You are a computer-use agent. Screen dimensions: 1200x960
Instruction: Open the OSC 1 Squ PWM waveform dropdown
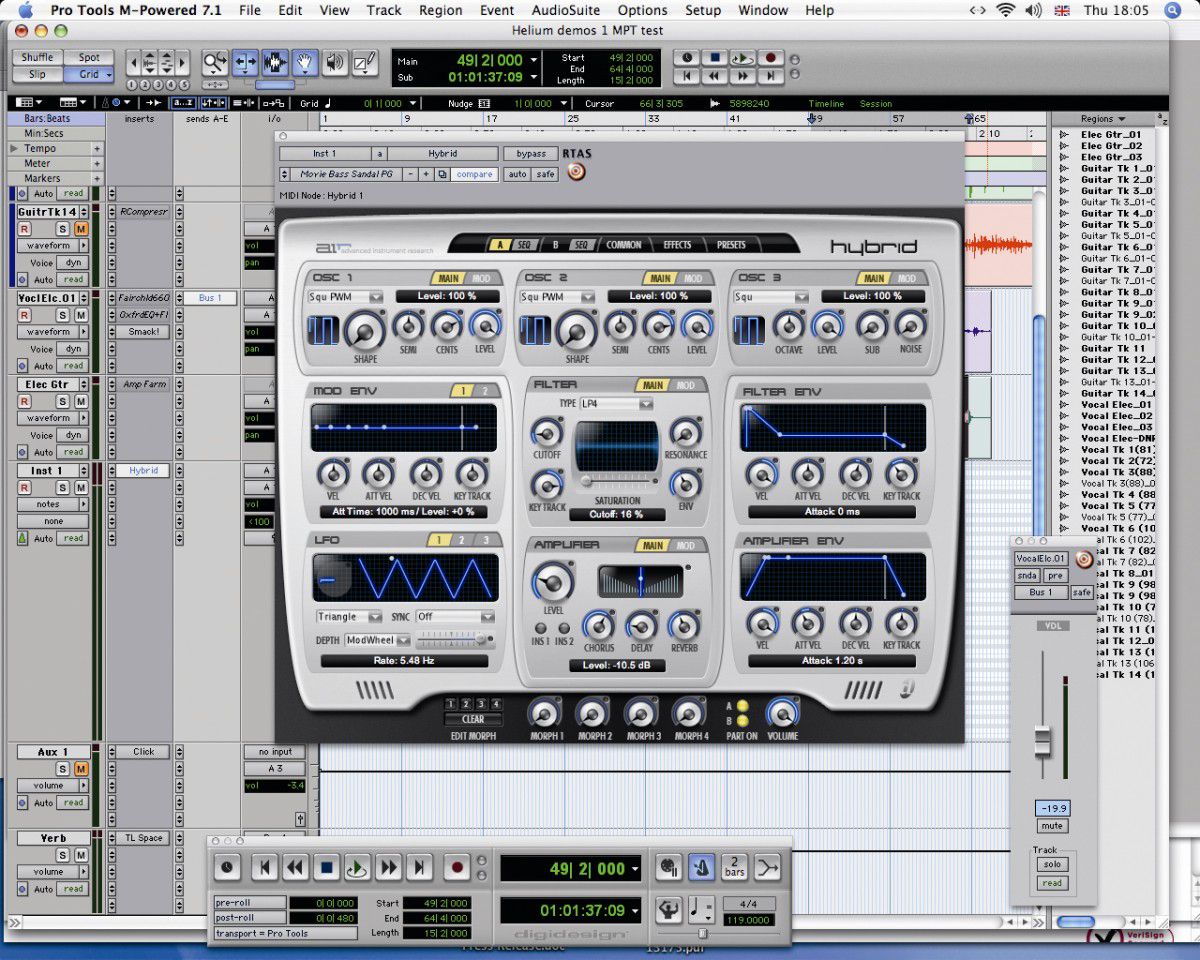tap(346, 297)
